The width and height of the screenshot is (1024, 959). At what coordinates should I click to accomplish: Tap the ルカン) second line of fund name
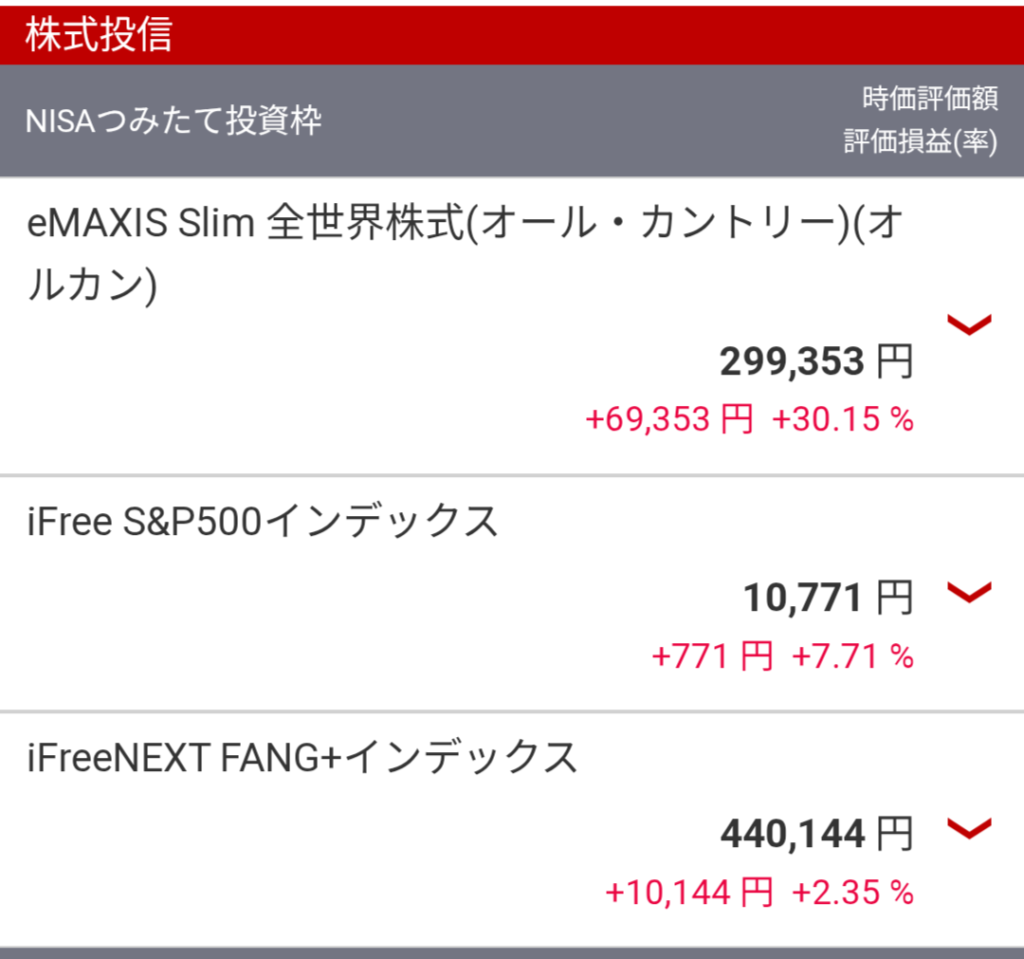click(92, 285)
